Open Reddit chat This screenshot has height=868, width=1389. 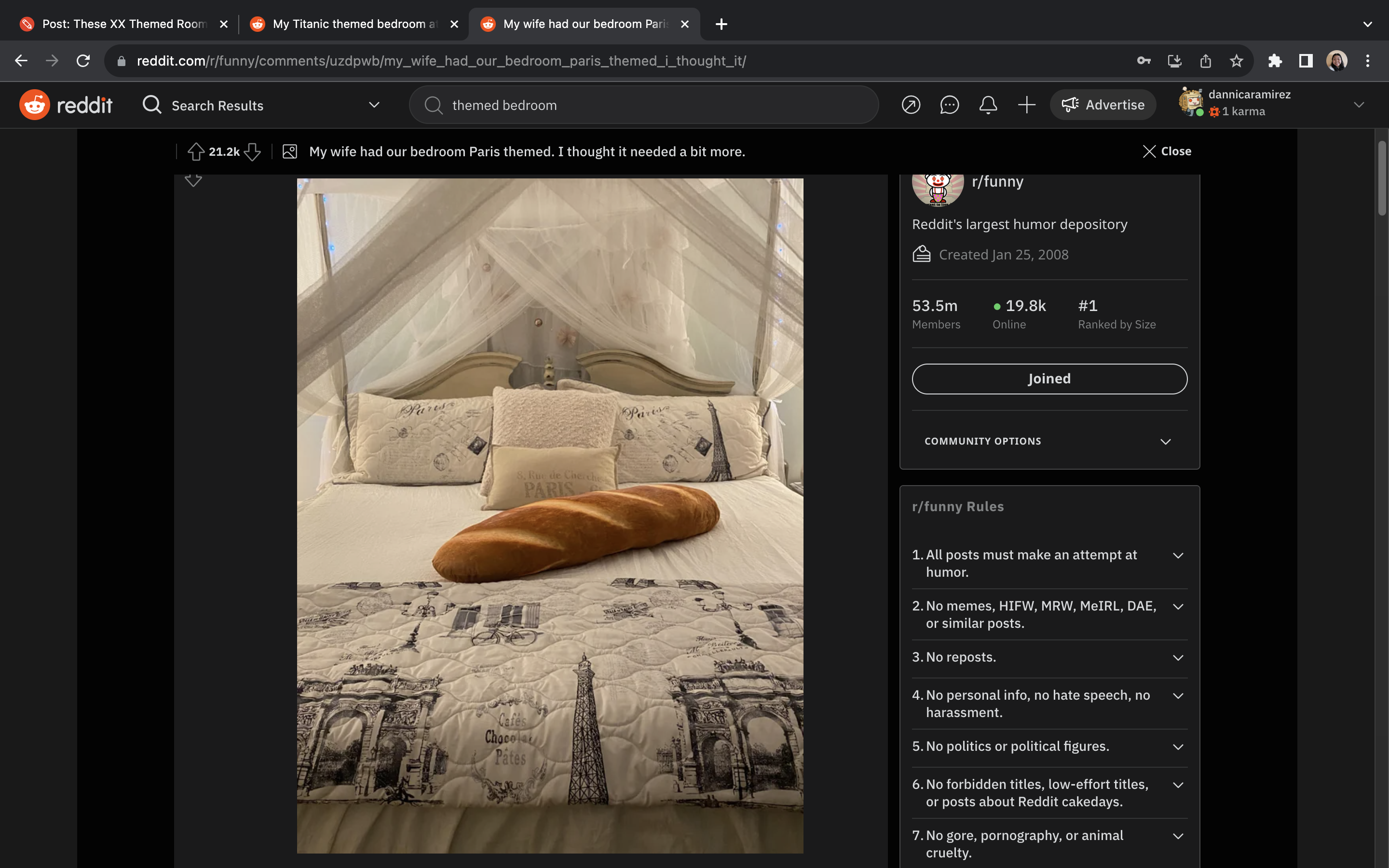click(949, 105)
